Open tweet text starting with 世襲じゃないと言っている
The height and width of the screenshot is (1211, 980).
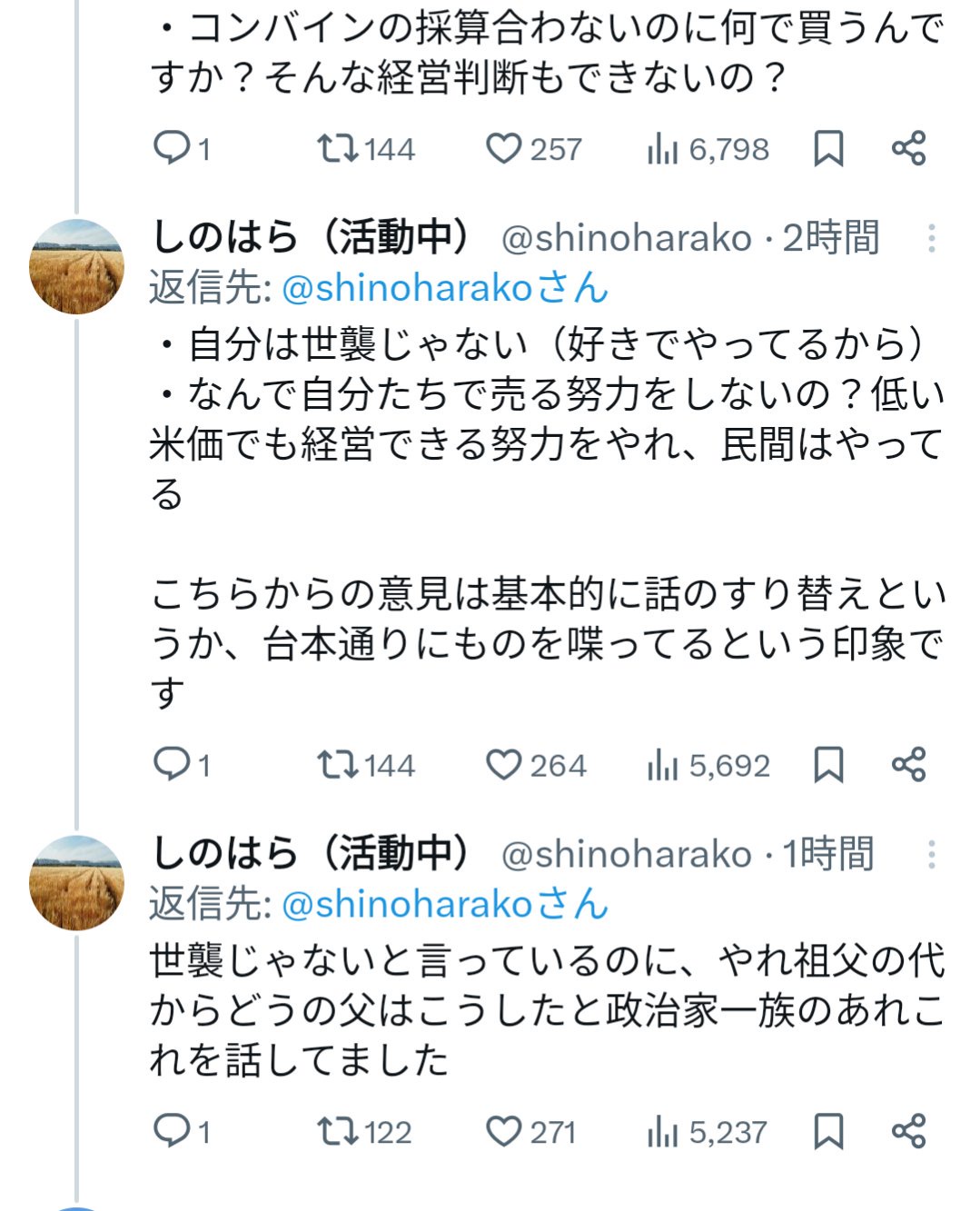click(547, 1010)
